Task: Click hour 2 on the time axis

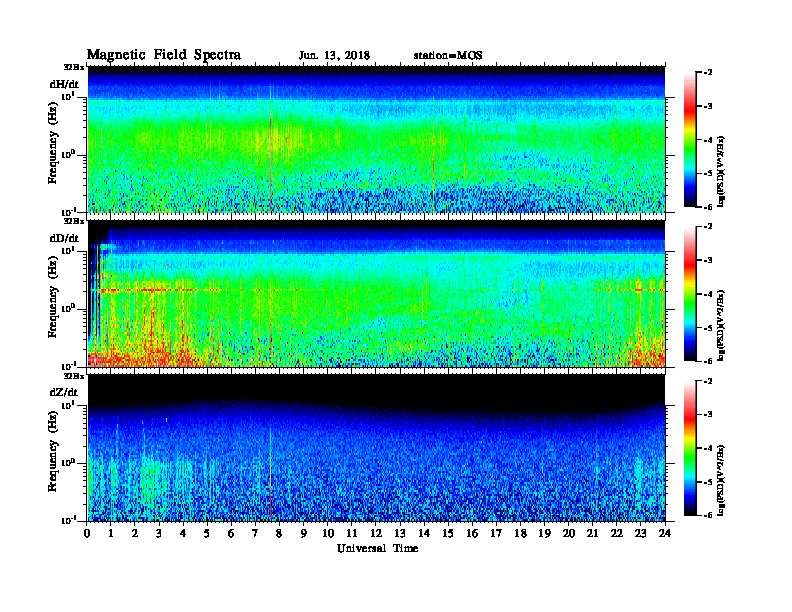Action: click(135, 533)
